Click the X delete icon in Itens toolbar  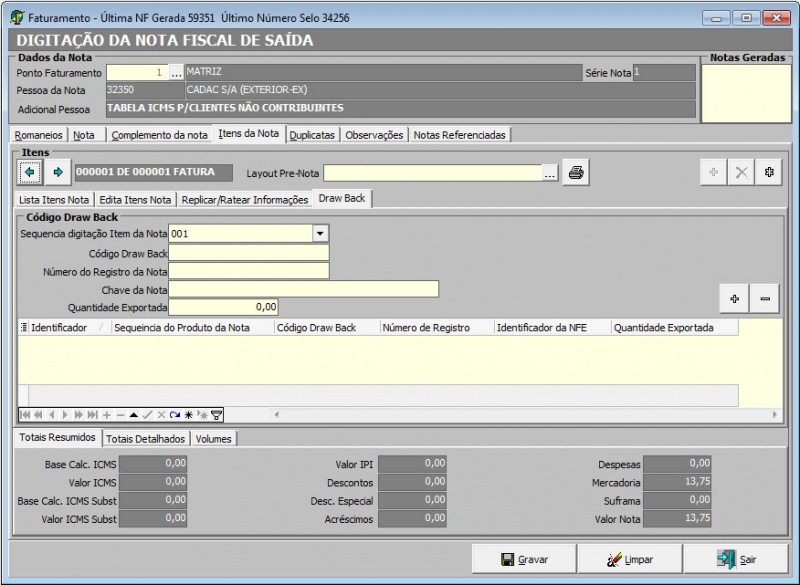(741, 173)
